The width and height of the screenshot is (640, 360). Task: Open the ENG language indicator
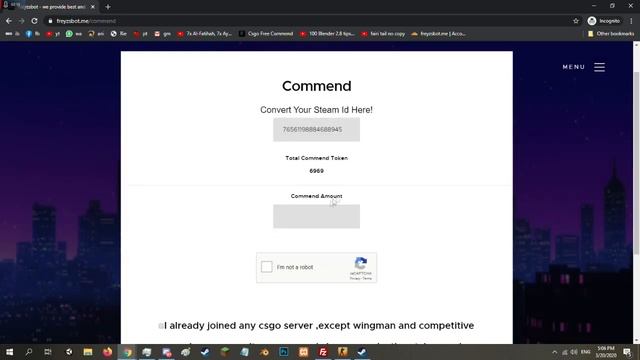[585, 352]
